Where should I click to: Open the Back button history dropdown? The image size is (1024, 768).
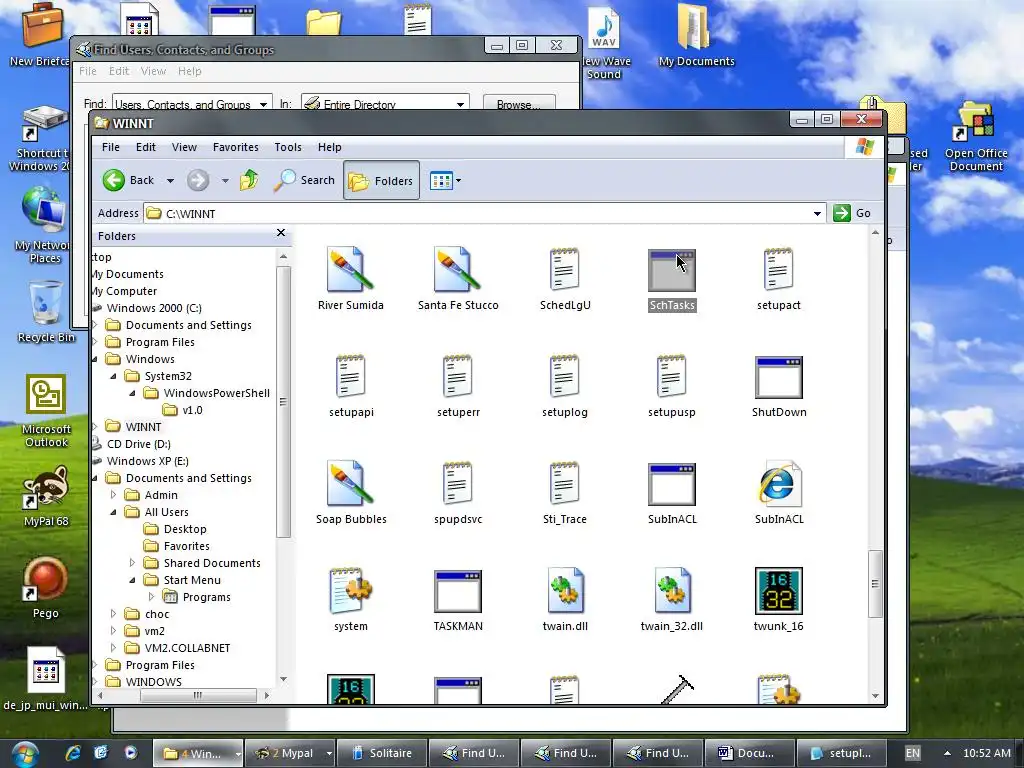[x=170, y=181]
